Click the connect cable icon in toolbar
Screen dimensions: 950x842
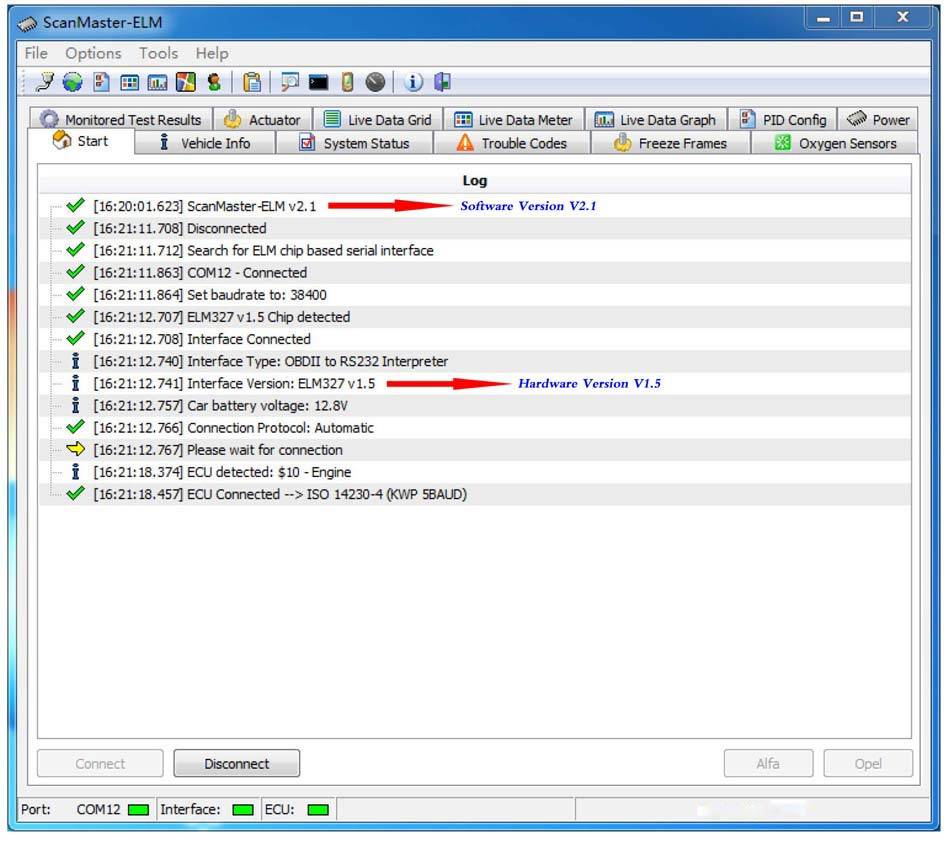(x=46, y=82)
